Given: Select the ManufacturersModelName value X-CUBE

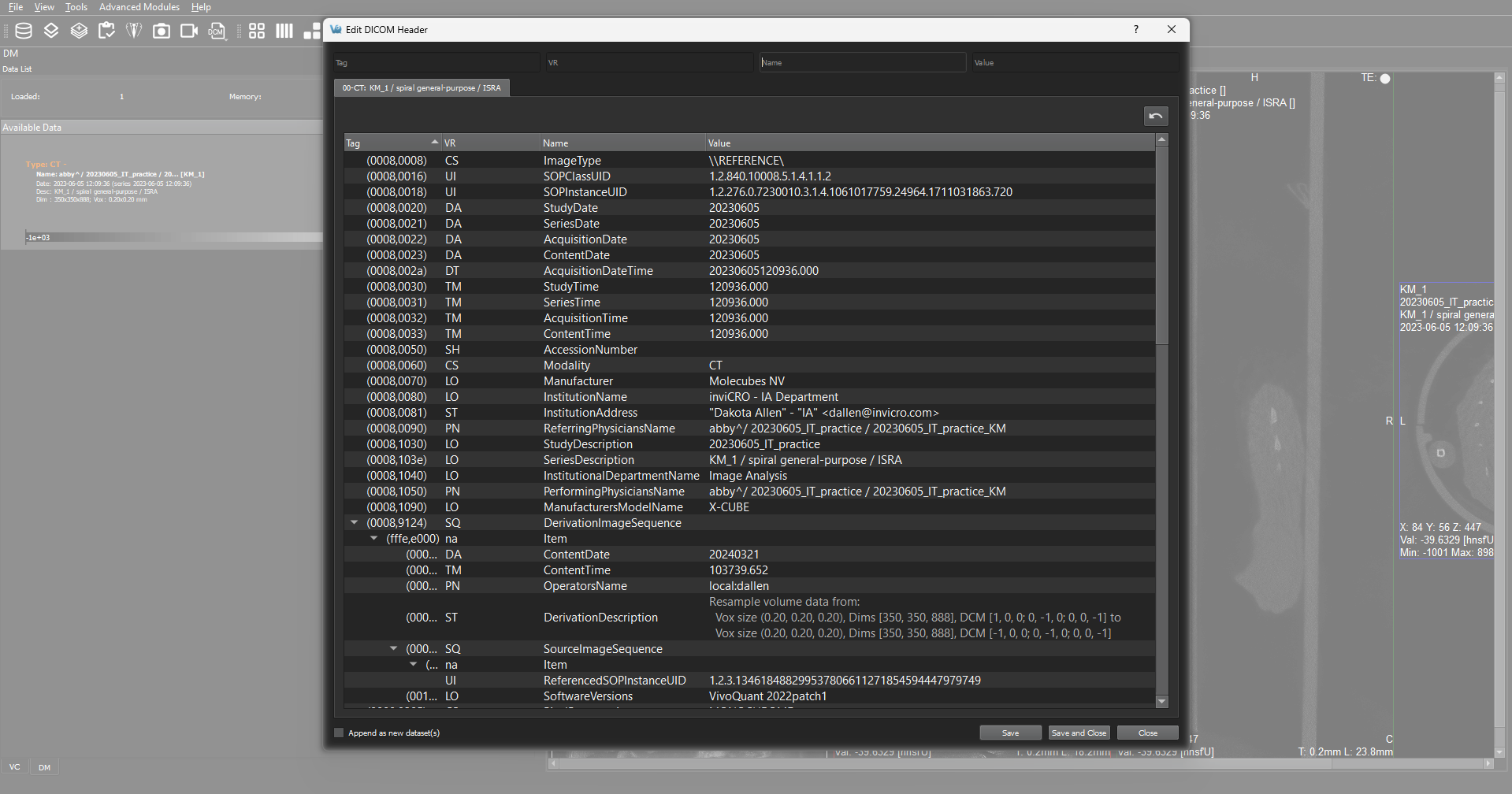Looking at the screenshot, I should tap(730, 507).
